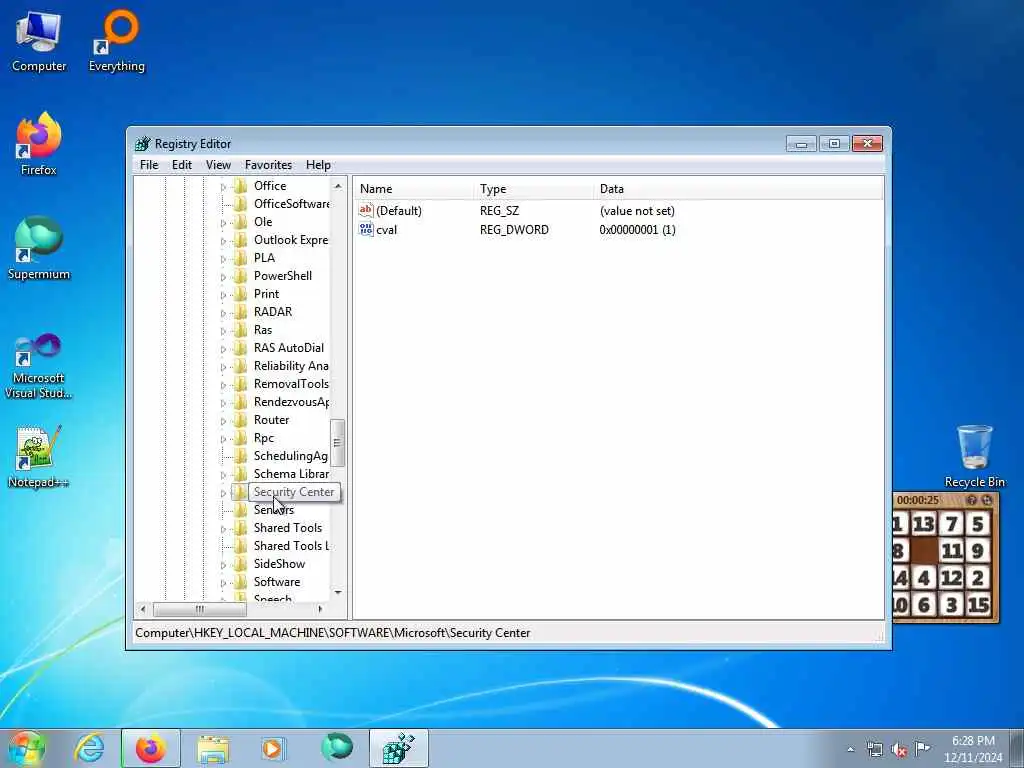This screenshot has width=1024, height=768.
Task: Expand the SideShow registry key
Action: point(223,564)
